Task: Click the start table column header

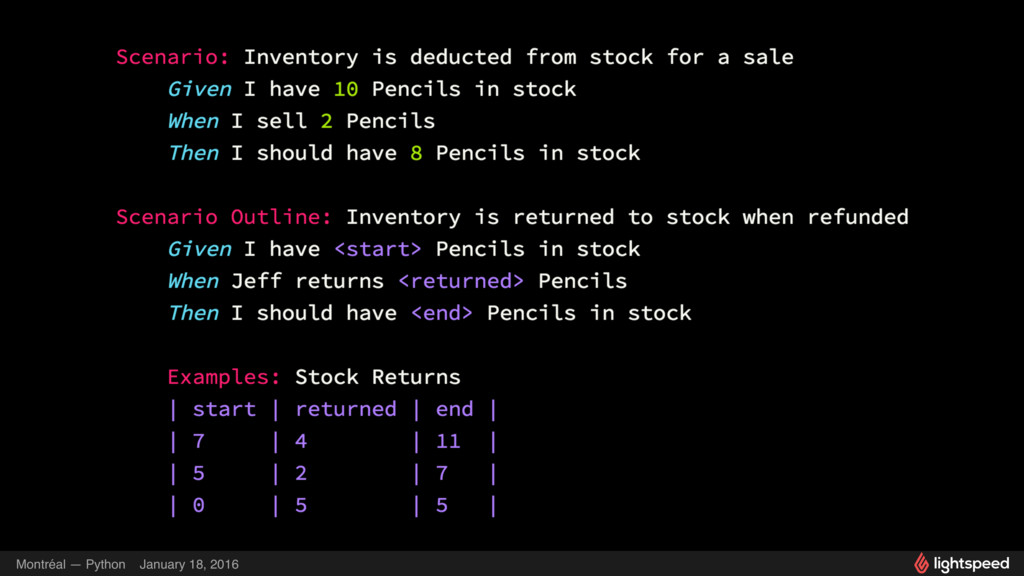Action: click(224, 409)
